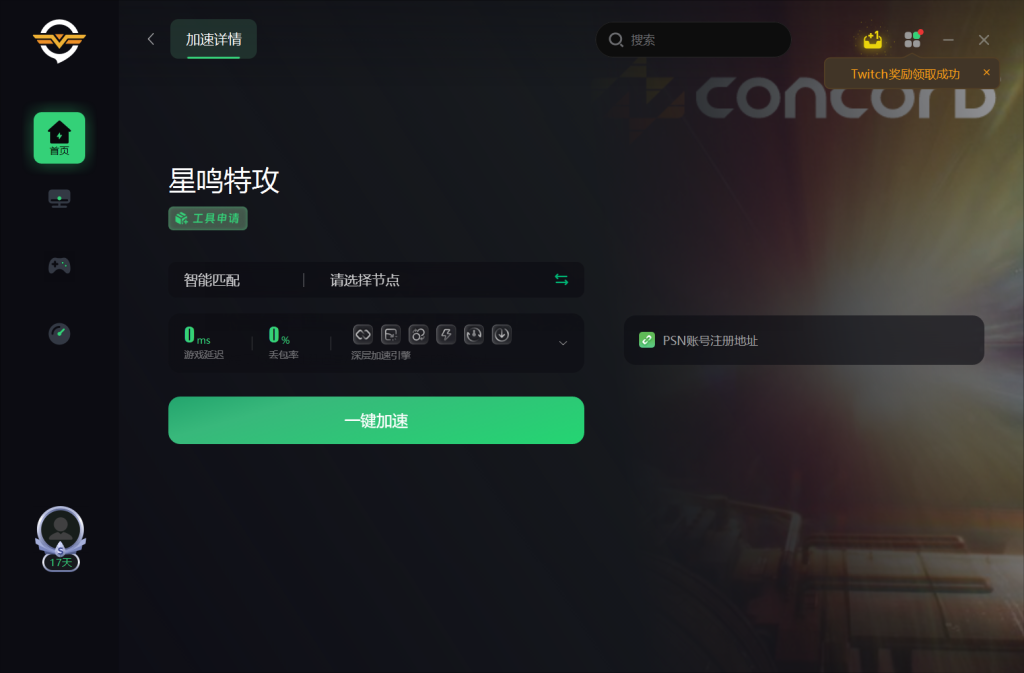Image resolution: width=1024 pixels, height=673 pixels.
Task: Select the 加速详情 tab
Action: 214,39
